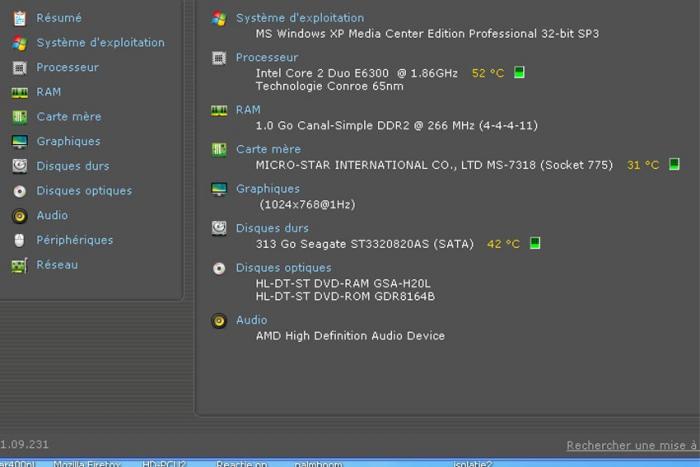Click green temperature indicator next to 52 °C

click(x=519, y=72)
